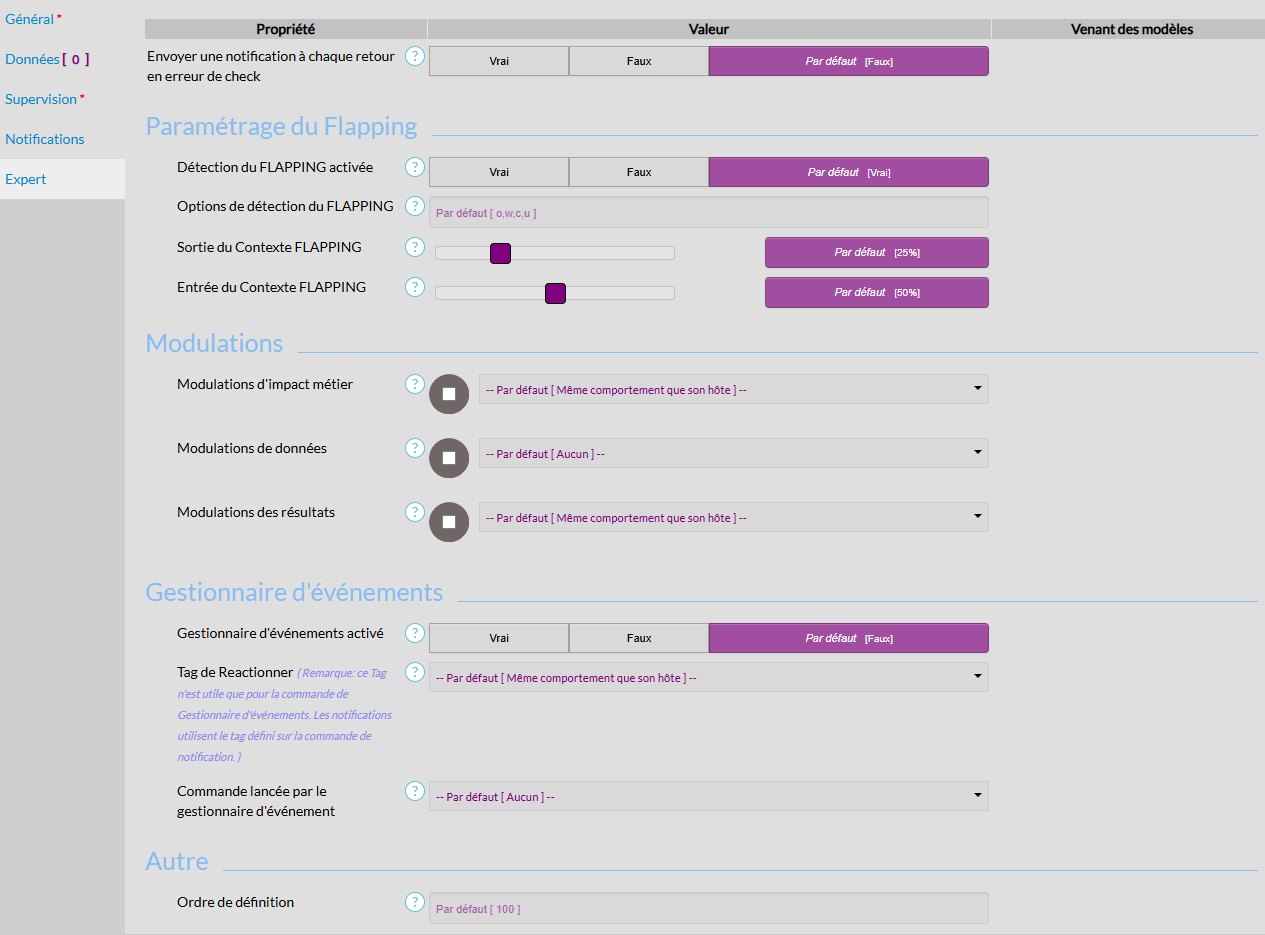
Task: Click the help icon next to Tag de Reactionner
Action: (415, 672)
